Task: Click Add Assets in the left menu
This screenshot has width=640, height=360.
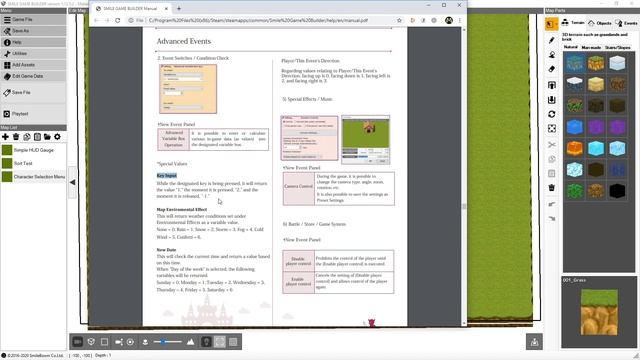Action: click(33, 65)
